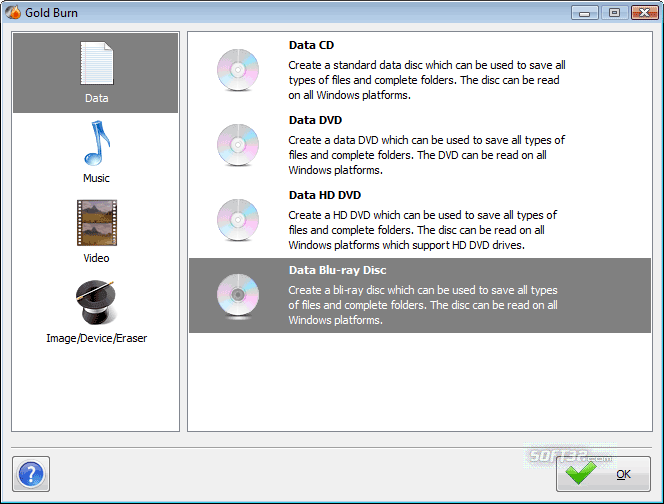Image resolution: width=664 pixels, height=504 pixels.
Task: Choose the Video filmstrip icon
Action: point(97,223)
